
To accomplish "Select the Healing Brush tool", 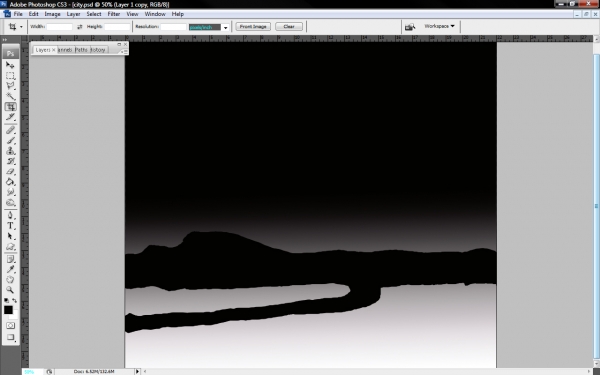I will [10, 130].
